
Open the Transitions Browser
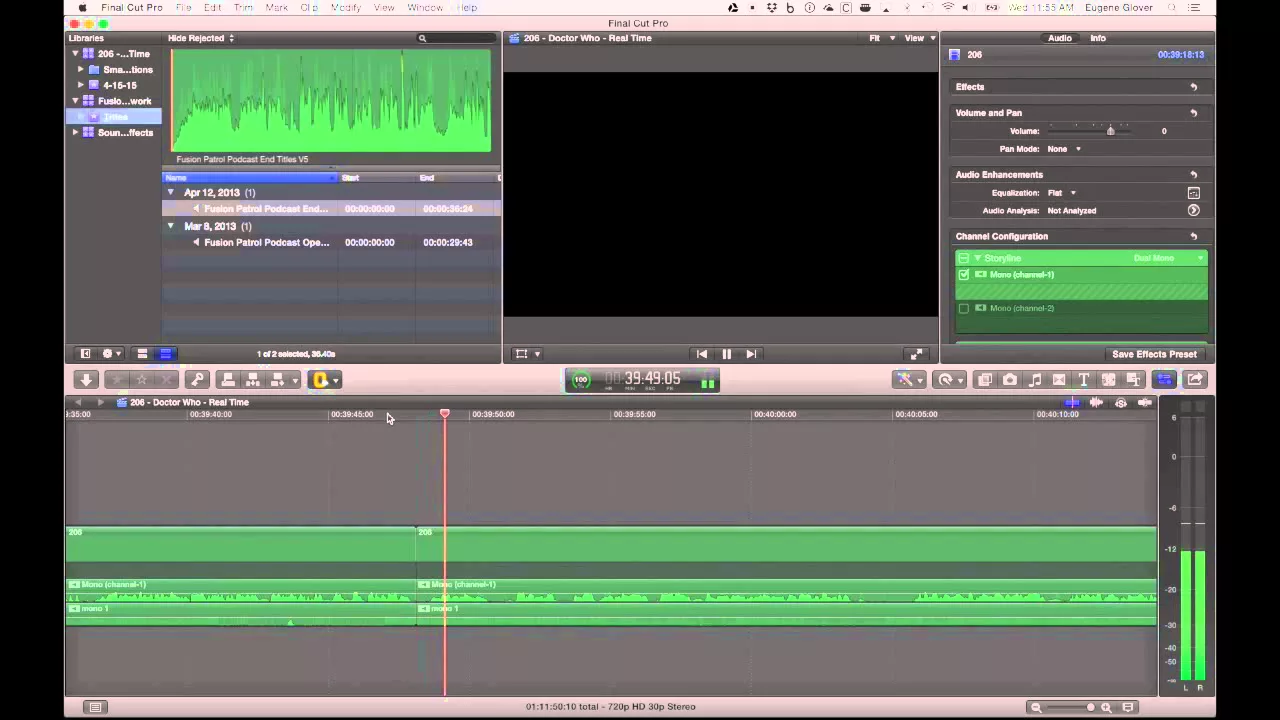1059,380
